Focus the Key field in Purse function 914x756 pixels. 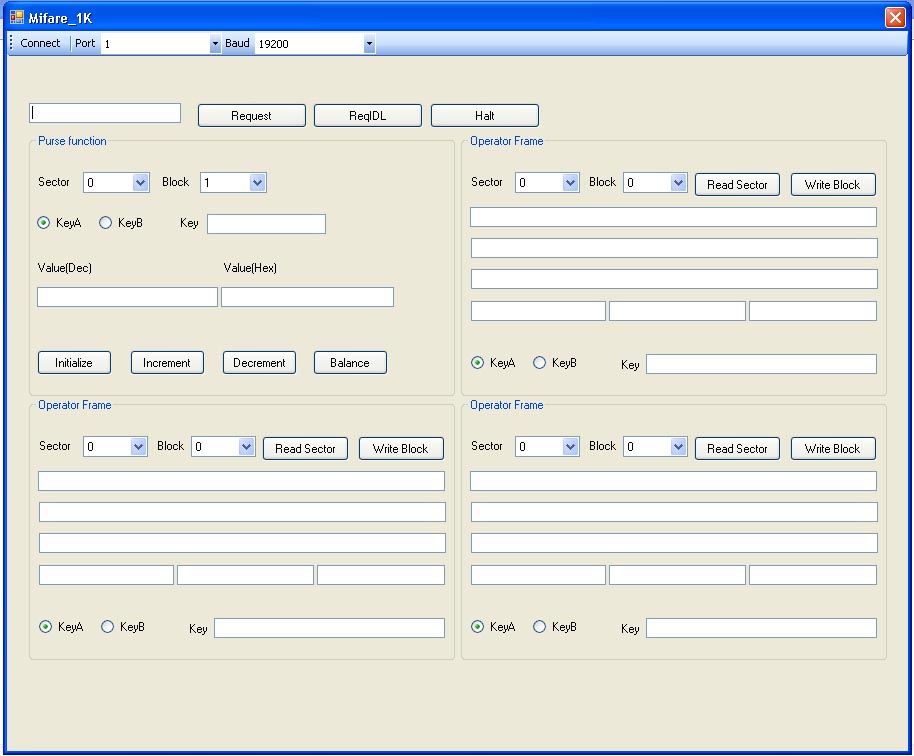tap(266, 224)
